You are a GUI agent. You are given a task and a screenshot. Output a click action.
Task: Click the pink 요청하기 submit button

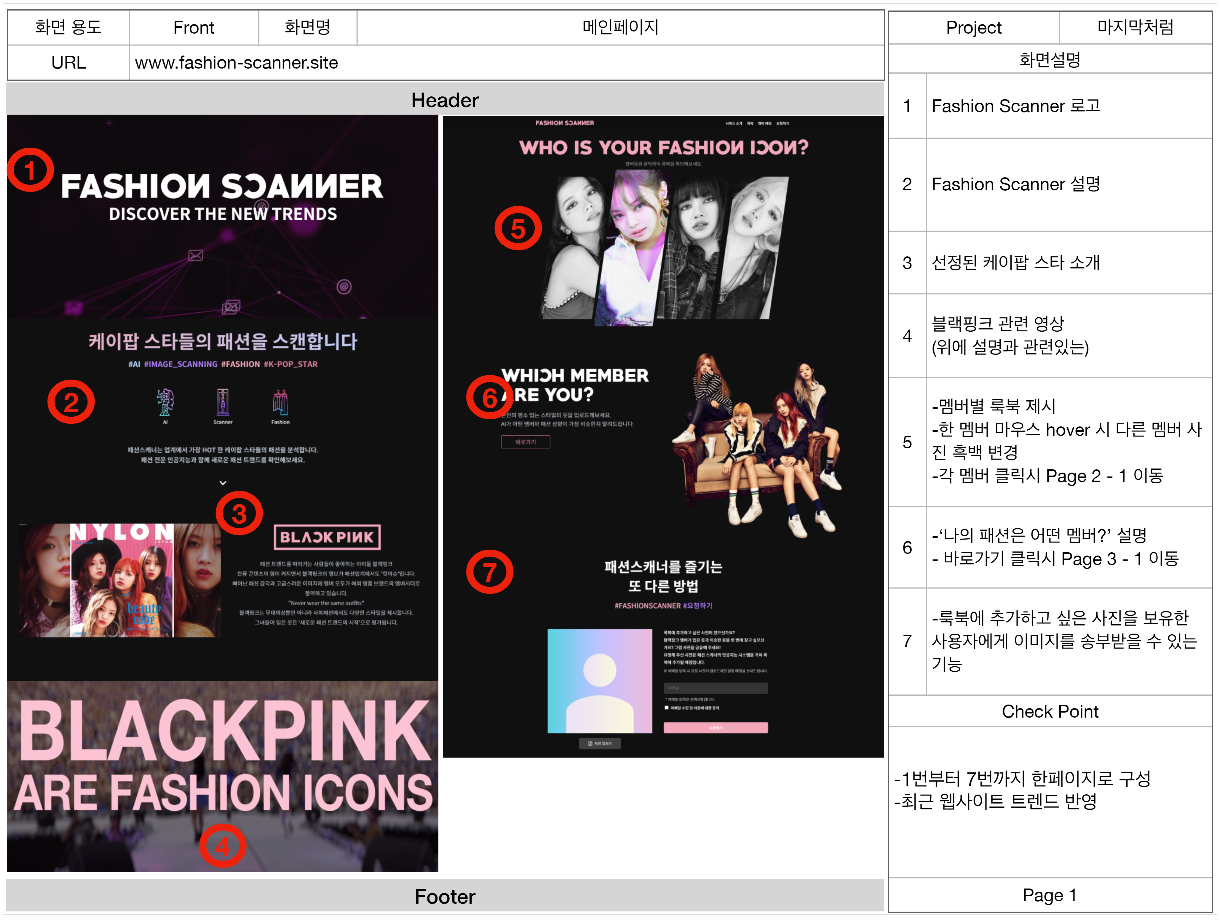pos(716,728)
